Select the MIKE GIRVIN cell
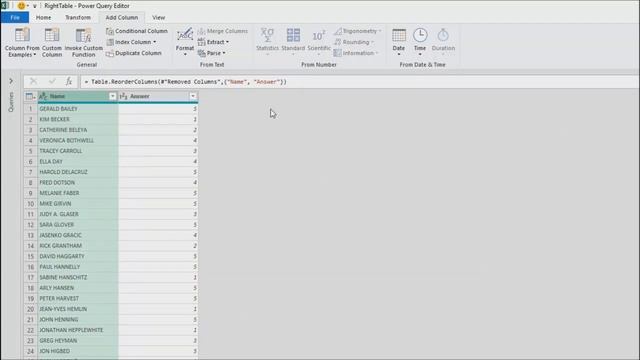This screenshot has width=640, height=360. [x=78, y=204]
